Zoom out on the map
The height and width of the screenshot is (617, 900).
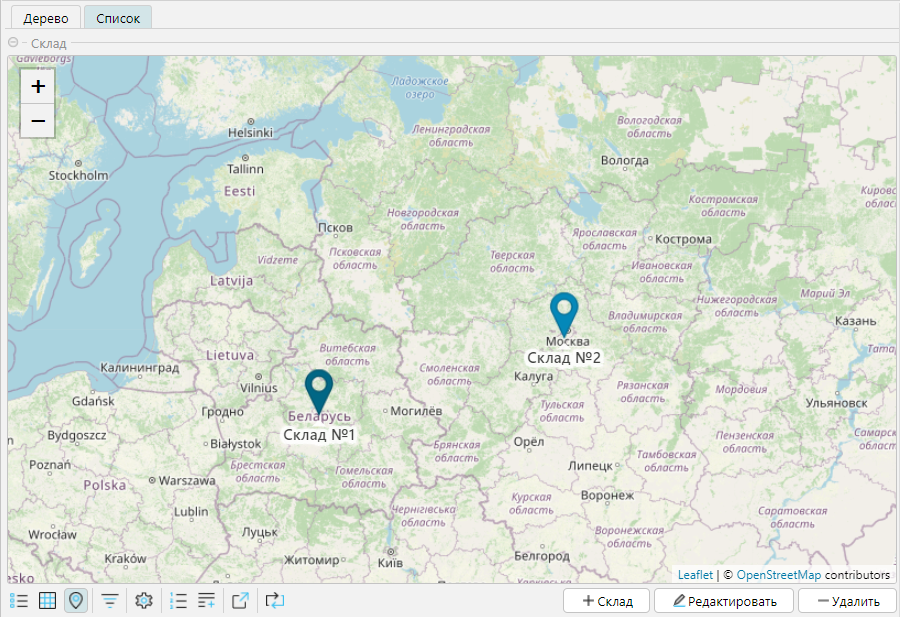pyautogui.click(x=38, y=121)
